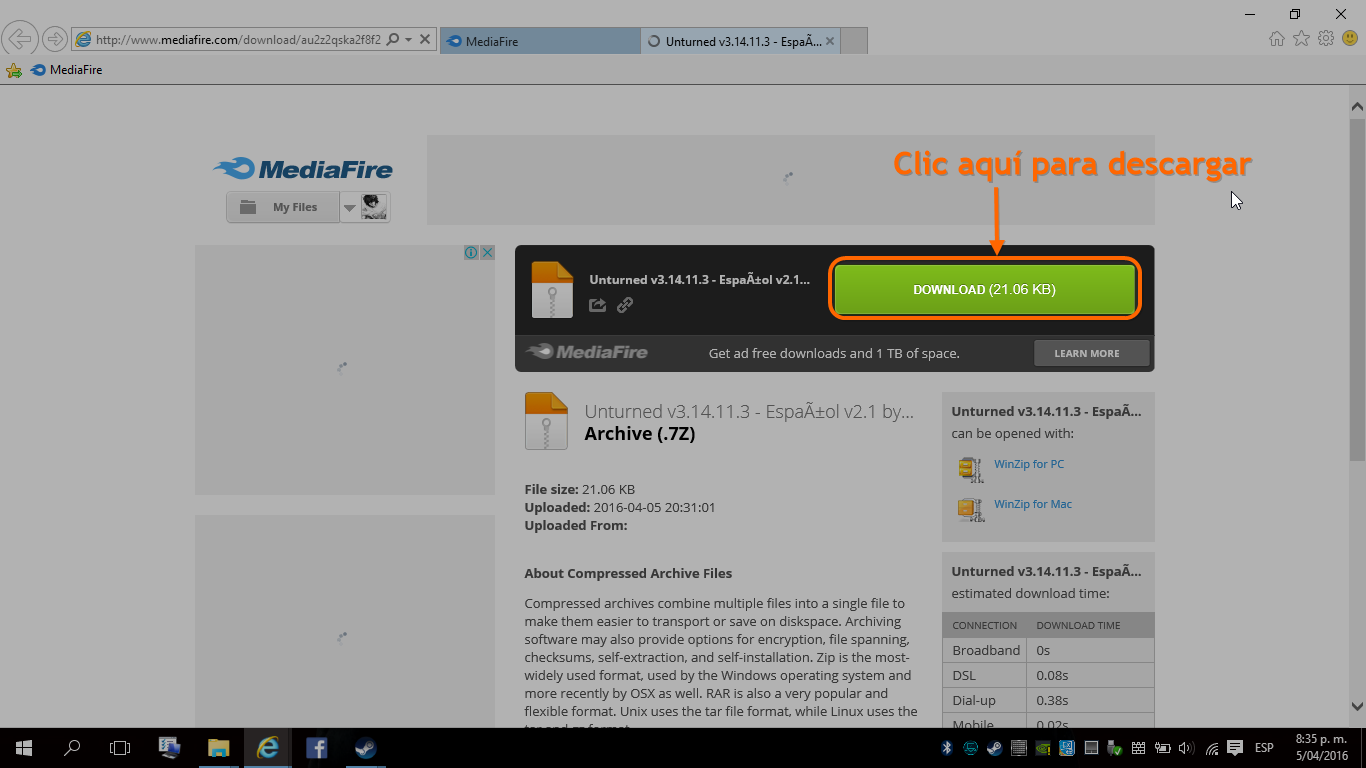Close the ad with the X icon
The image size is (1366, 768).
[487, 253]
